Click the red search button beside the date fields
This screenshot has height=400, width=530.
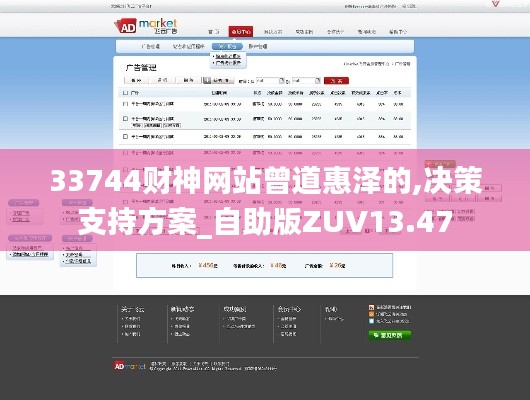[x=336, y=80]
